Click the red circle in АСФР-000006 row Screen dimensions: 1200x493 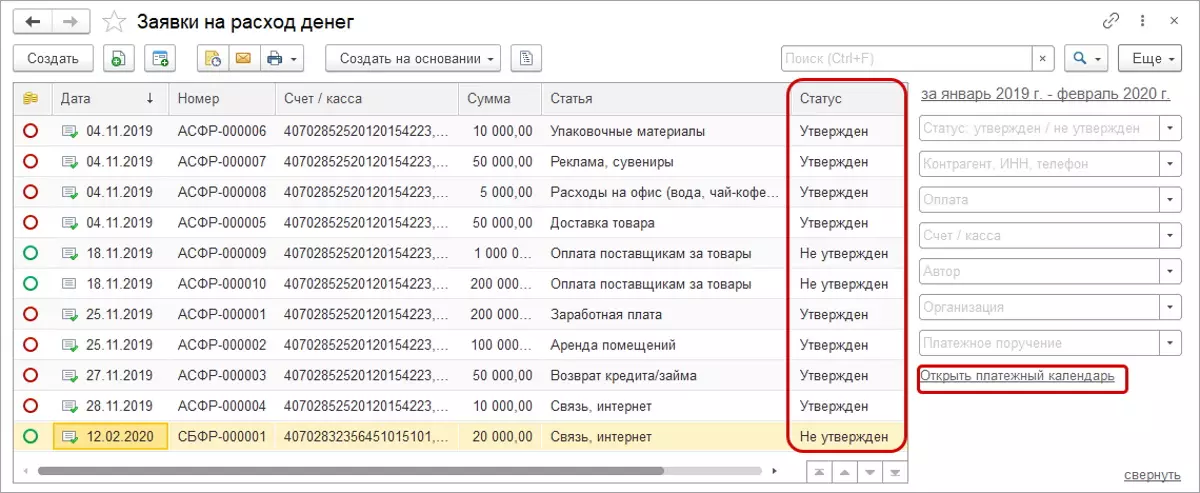tap(30, 131)
